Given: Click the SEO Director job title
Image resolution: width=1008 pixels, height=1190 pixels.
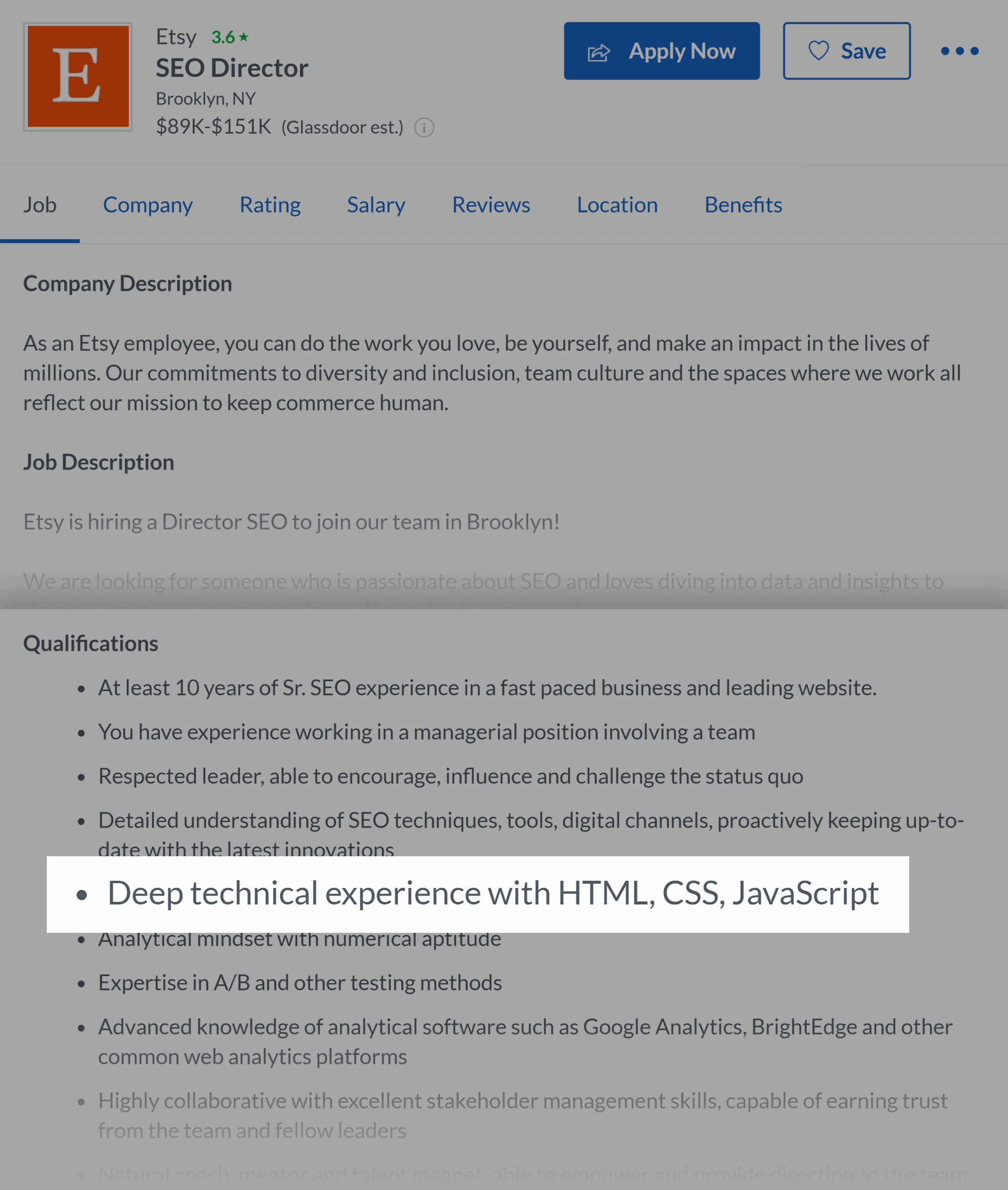Looking at the screenshot, I should [232, 67].
